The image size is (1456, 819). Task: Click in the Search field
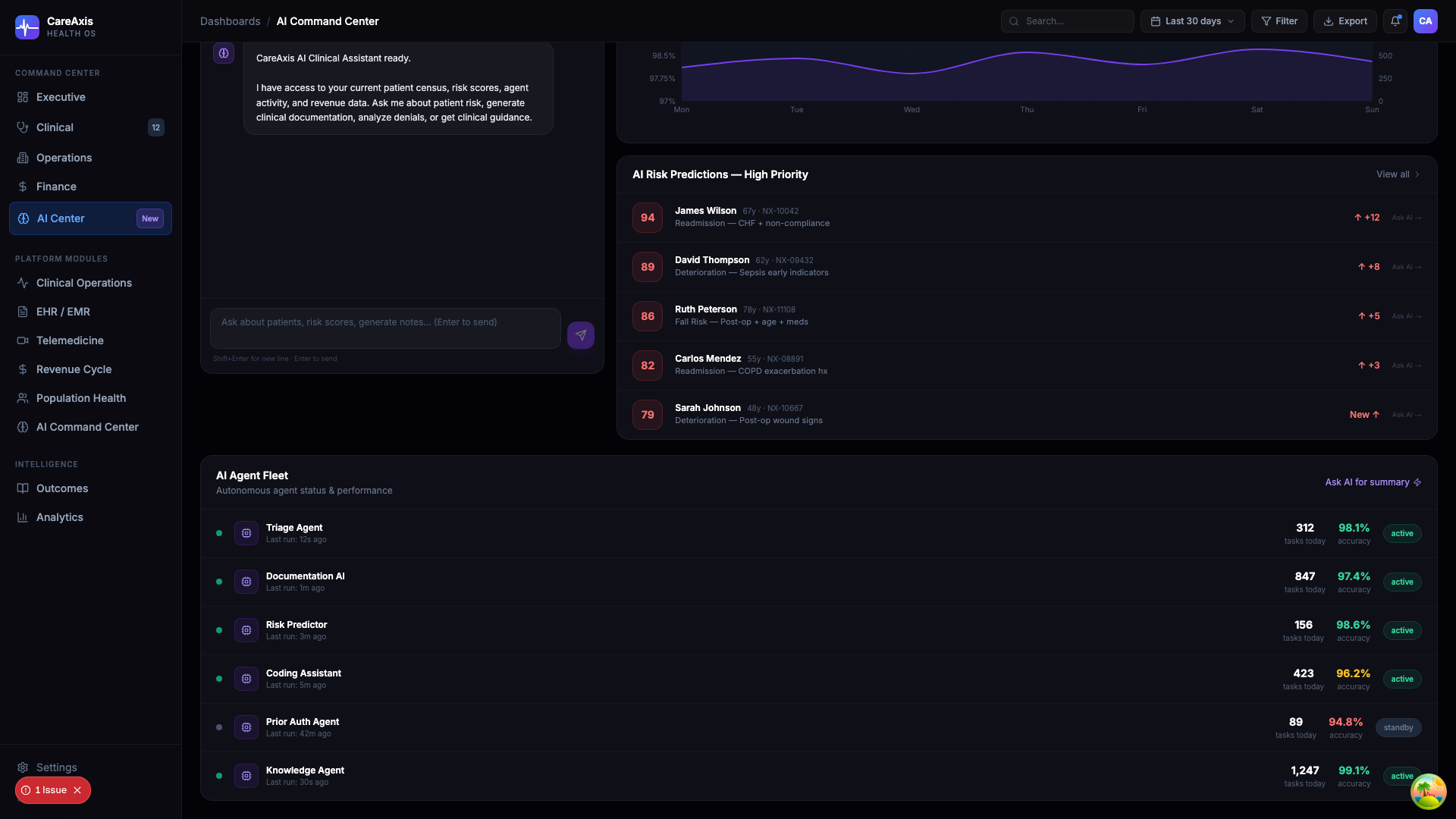tap(1068, 21)
